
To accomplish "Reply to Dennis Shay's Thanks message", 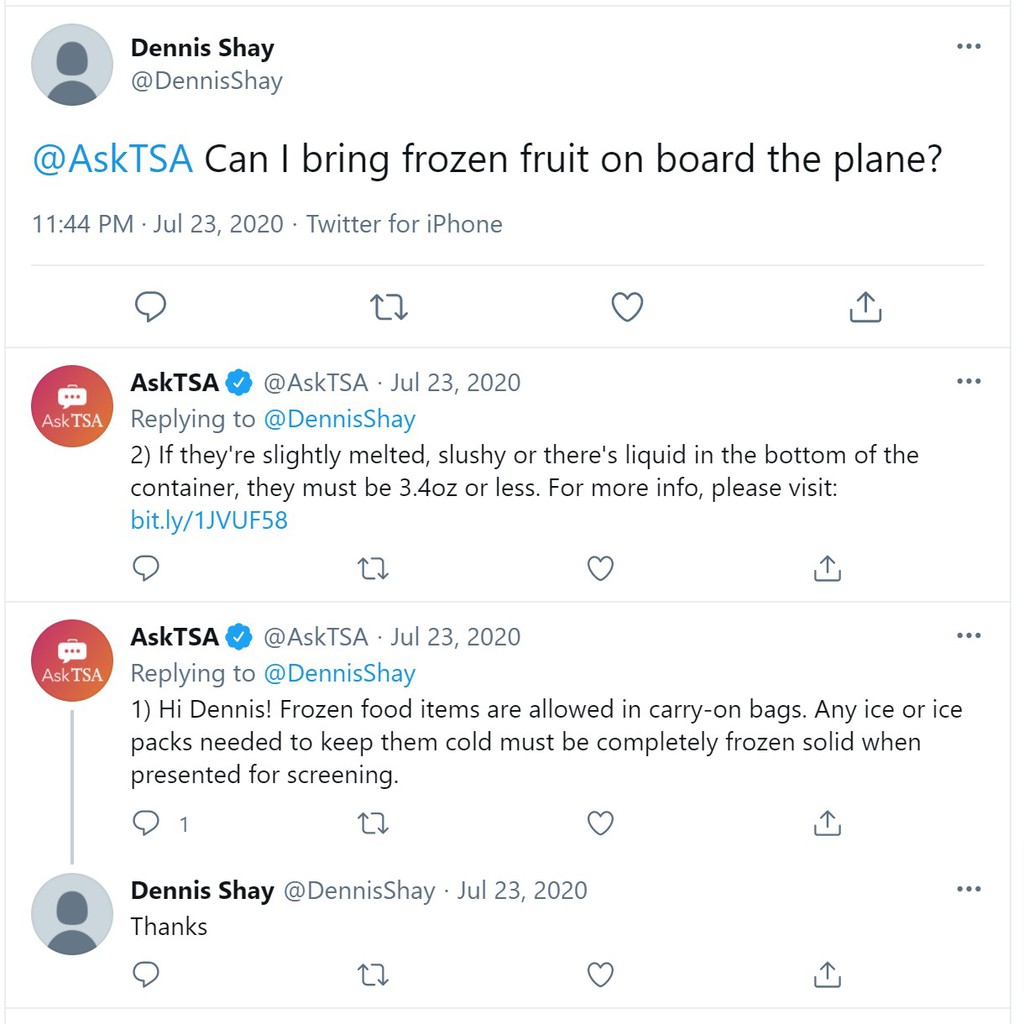I will [x=146, y=974].
